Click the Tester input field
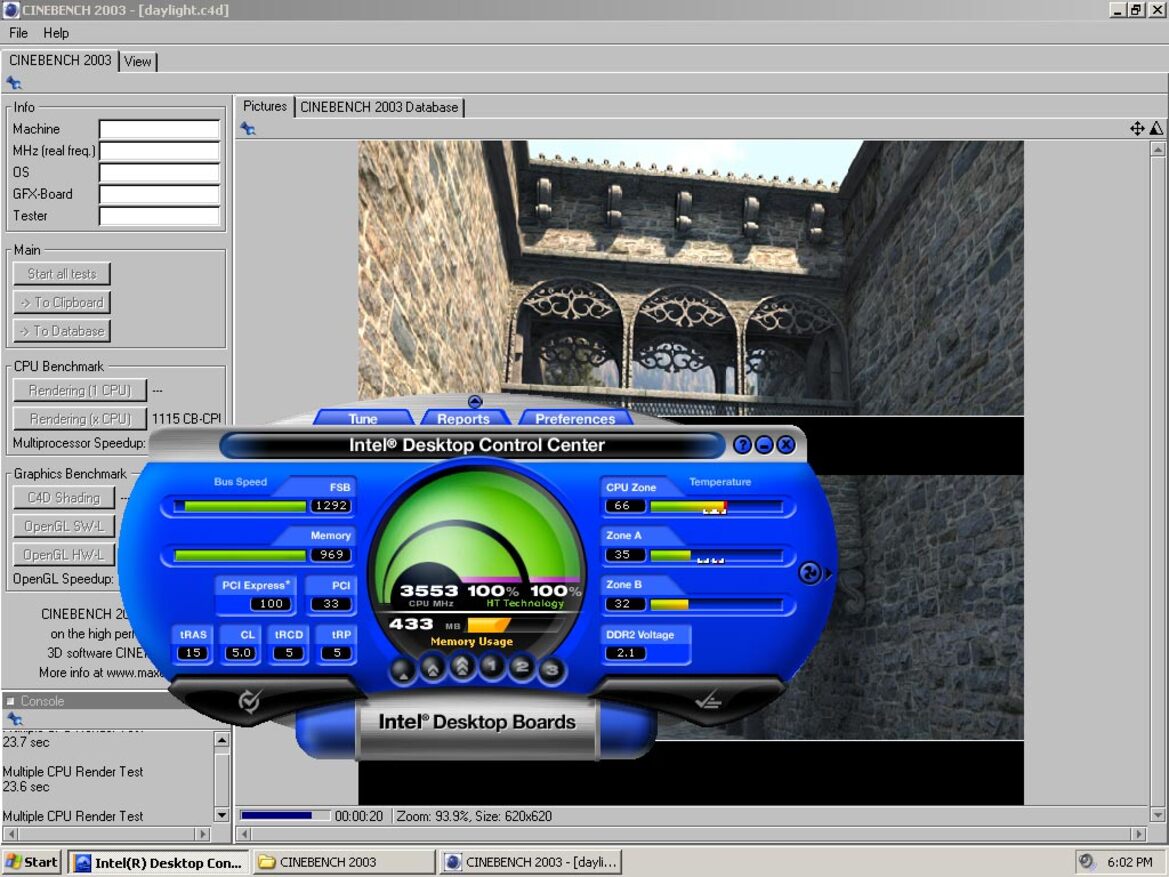Screen dimensions: 1169x877 point(160,216)
